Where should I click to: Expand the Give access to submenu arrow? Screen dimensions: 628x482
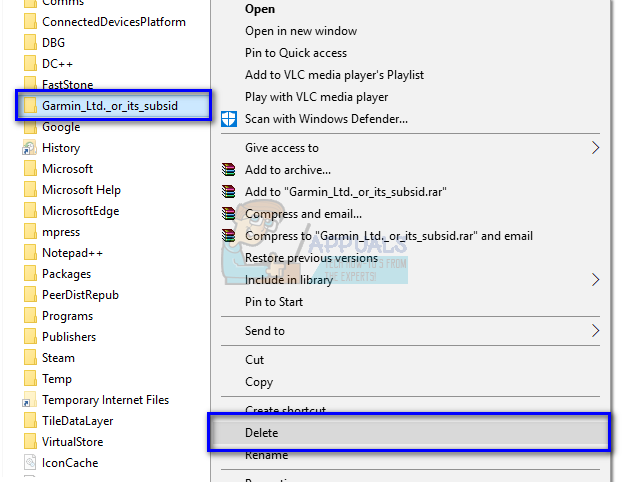click(x=596, y=148)
